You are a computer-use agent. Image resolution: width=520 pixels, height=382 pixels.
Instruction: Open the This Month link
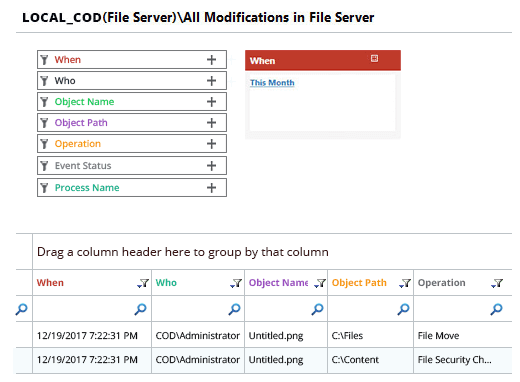pyautogui.click(x=272, y=83)
